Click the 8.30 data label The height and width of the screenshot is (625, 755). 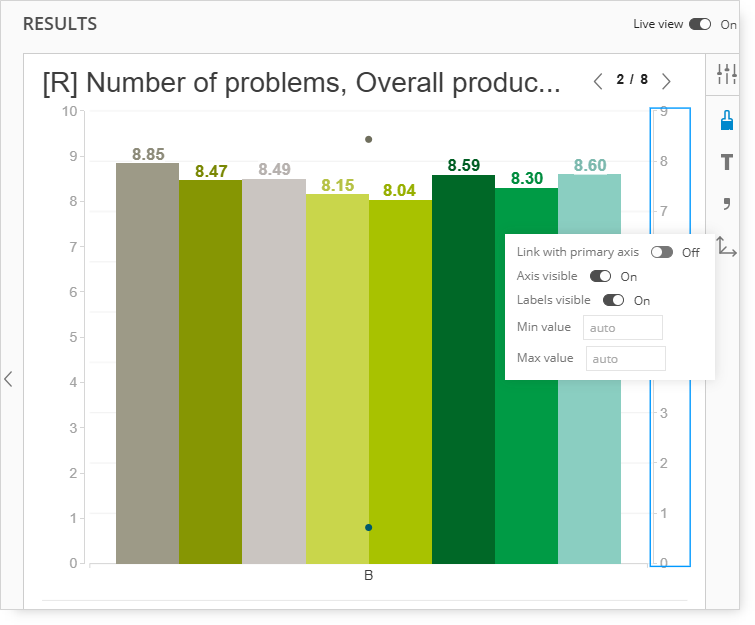click(x=527, y=178)
